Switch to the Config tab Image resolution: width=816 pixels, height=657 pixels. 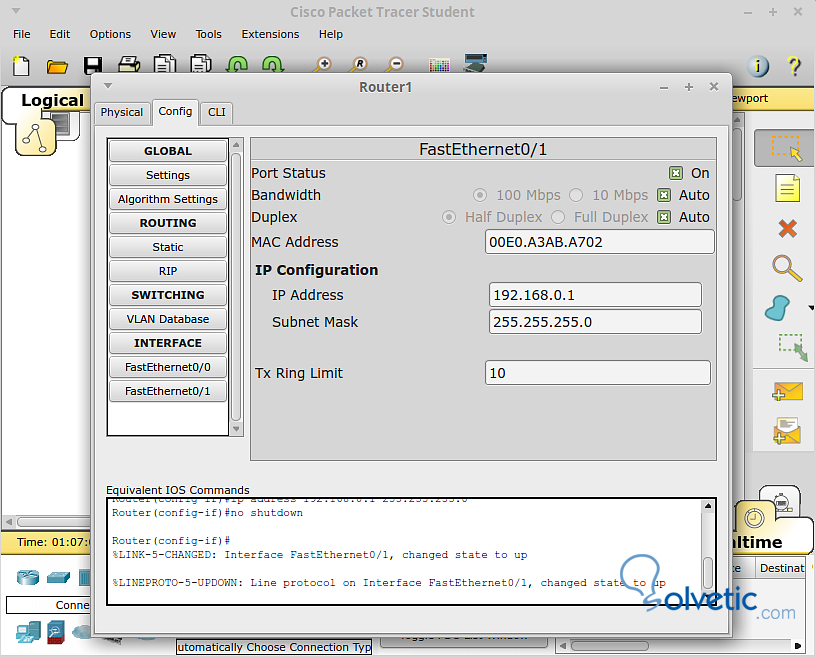point(175,111)
